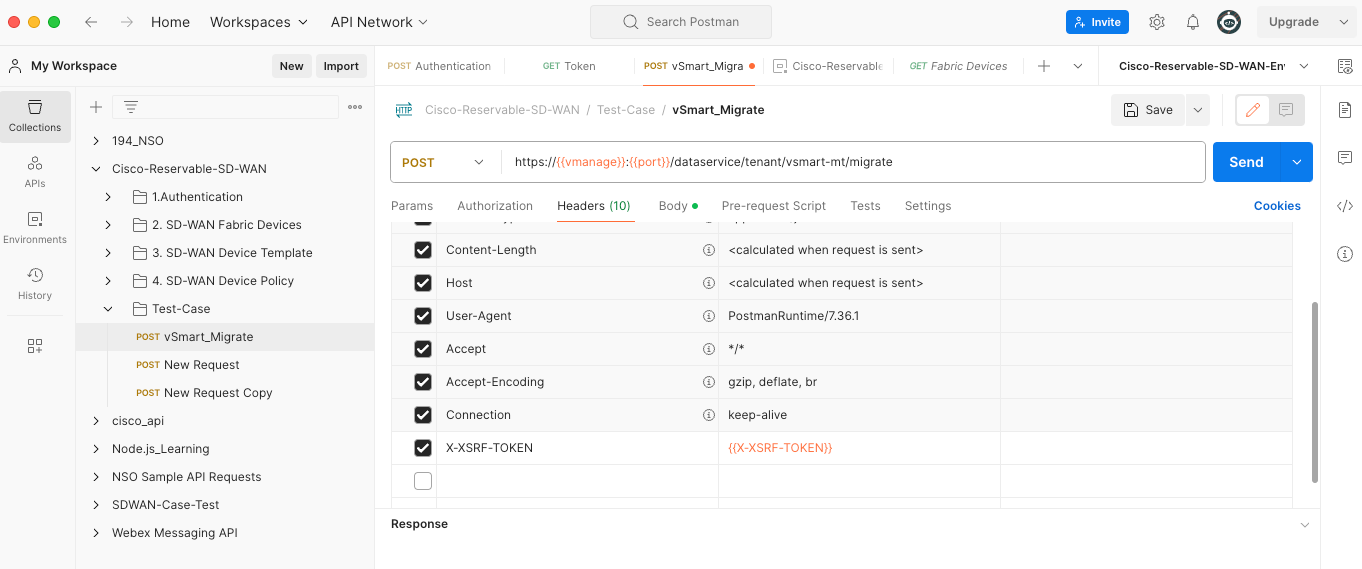Switch to the GET Fabric Devices tab
This screenshot has height=569, width=1362.
coord(958,66)
